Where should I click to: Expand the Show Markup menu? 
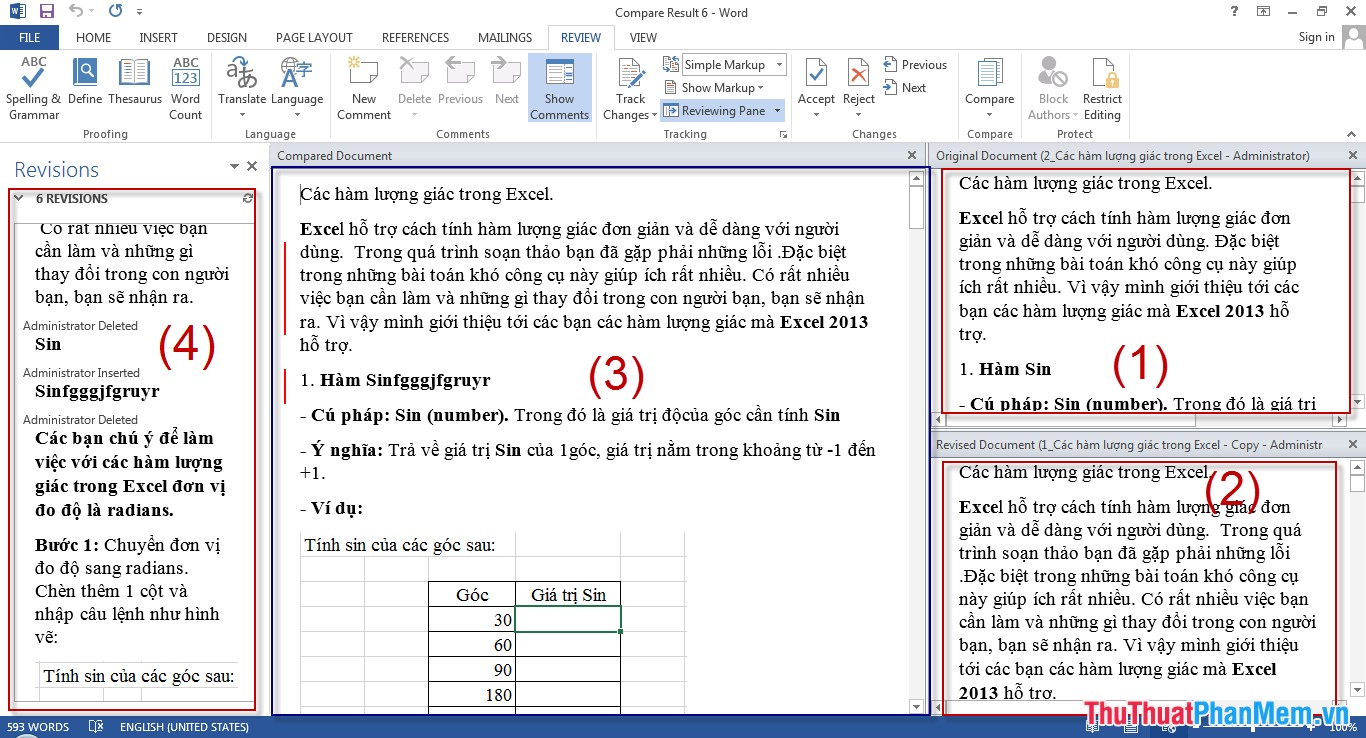tap(722, 88)
